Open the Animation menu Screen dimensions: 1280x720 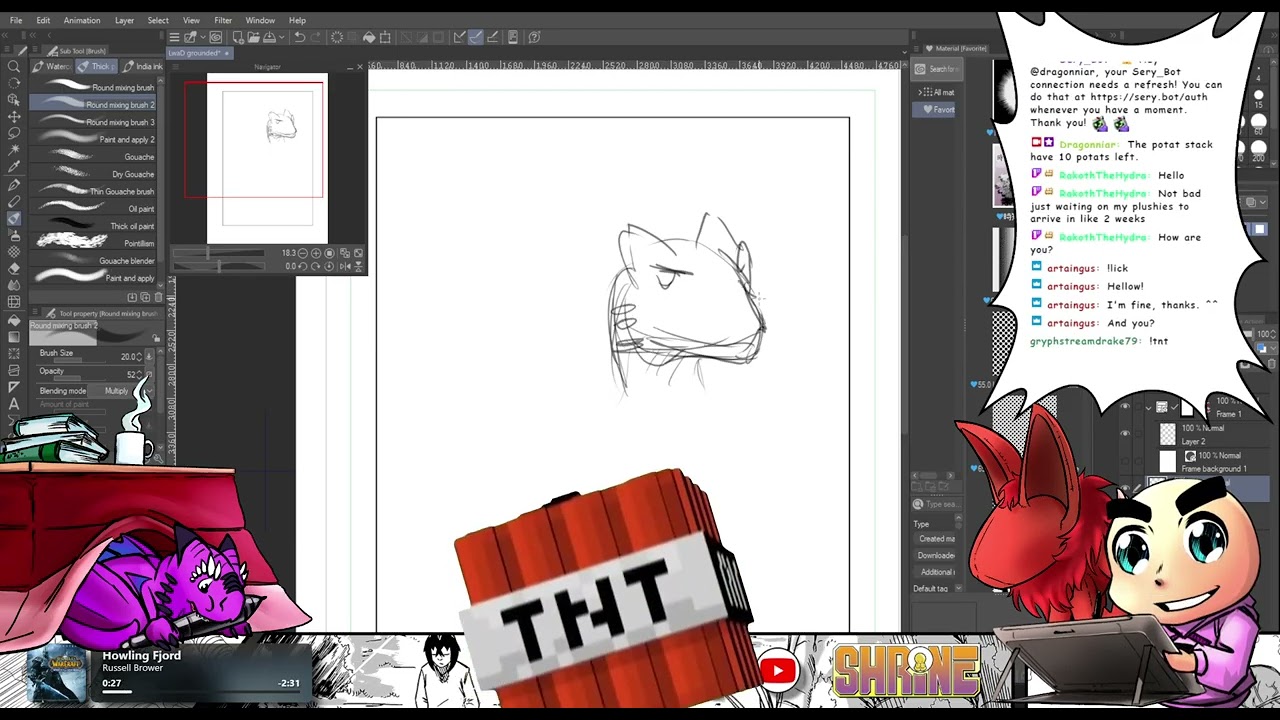click(x=82, y=20)
